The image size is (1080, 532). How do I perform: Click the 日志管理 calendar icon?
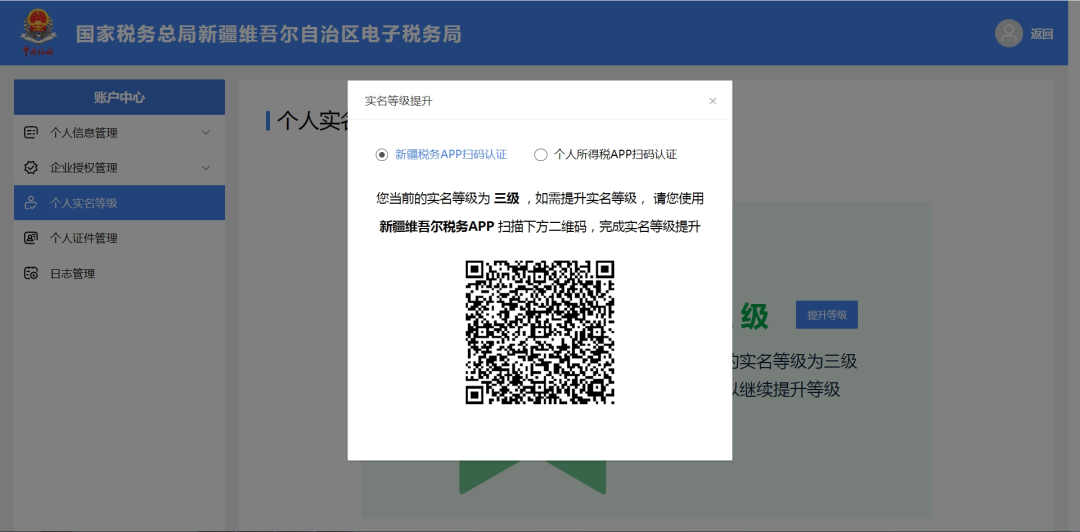pyautogui.click(x=31, y=273)
